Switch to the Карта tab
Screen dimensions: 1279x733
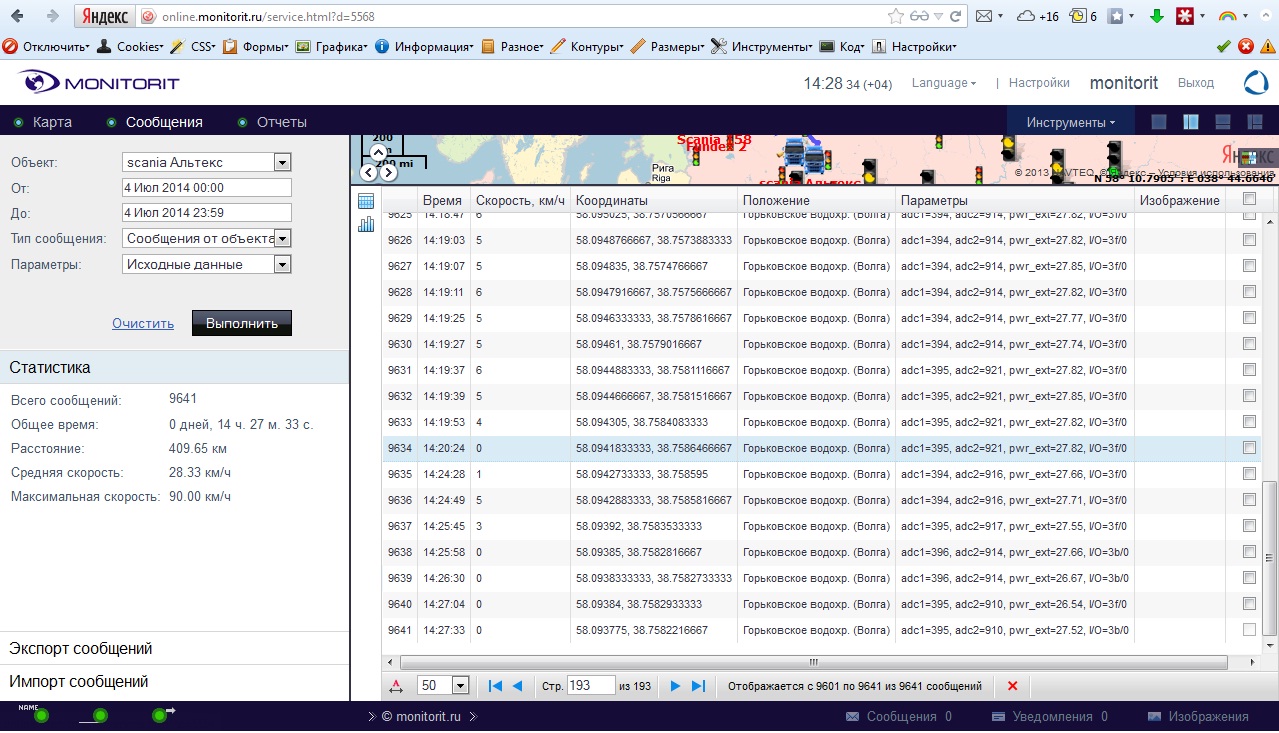click(52, 122)
